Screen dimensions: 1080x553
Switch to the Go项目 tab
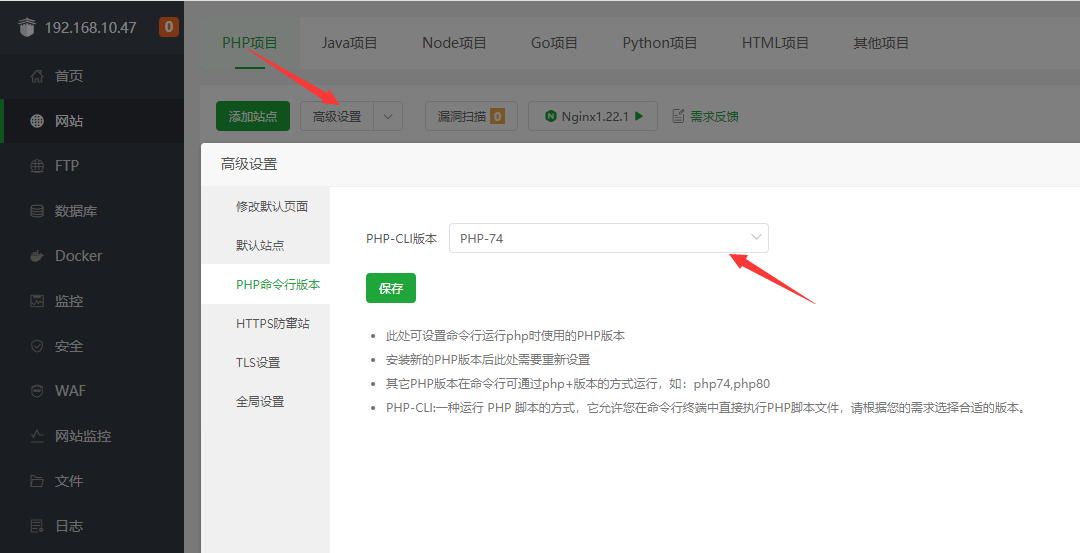point(554,43)
